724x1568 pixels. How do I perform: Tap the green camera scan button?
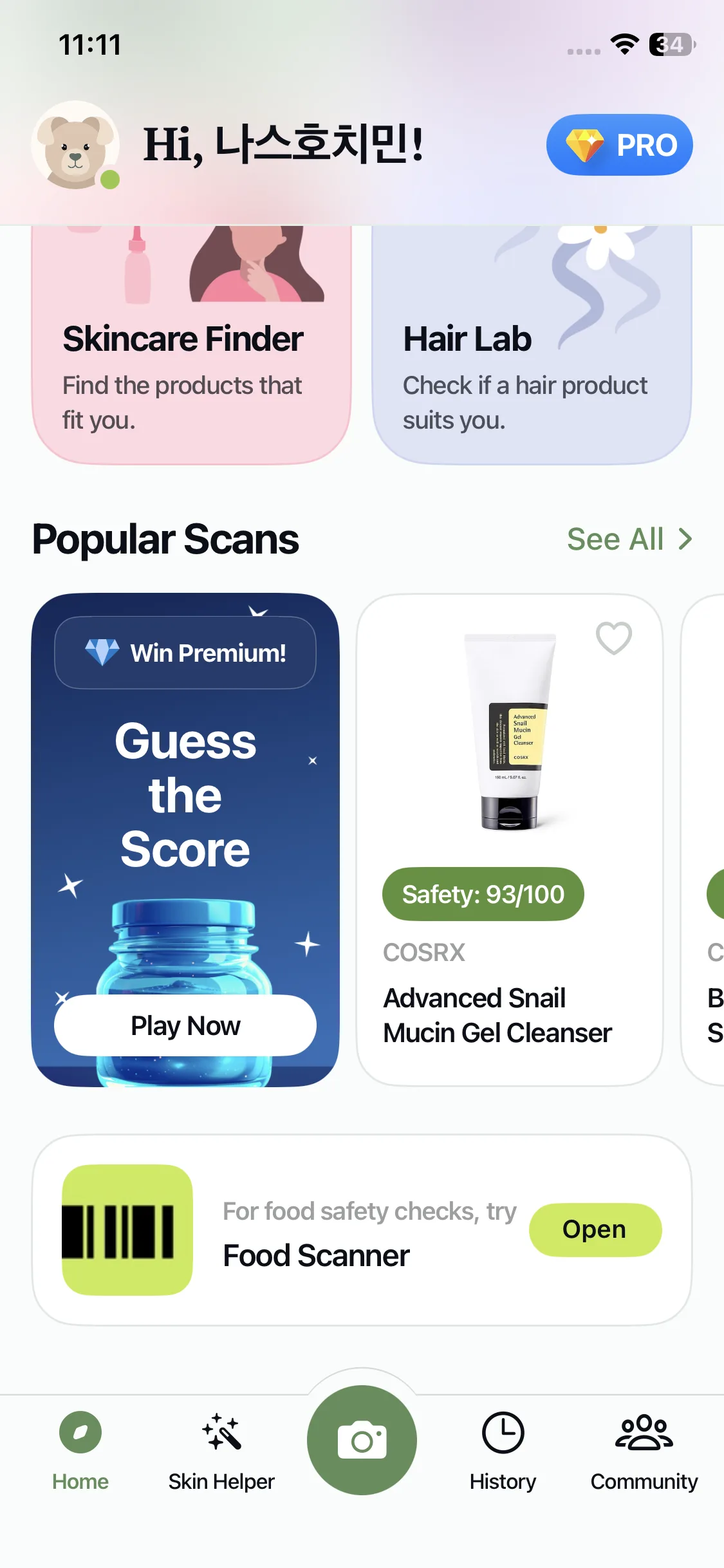(x=362, y=1440)
